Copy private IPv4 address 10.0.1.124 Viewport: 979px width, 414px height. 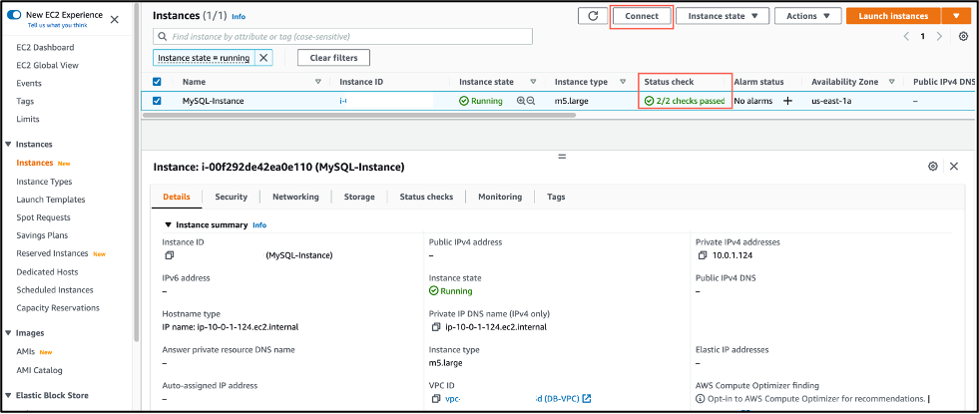point(702,255)
